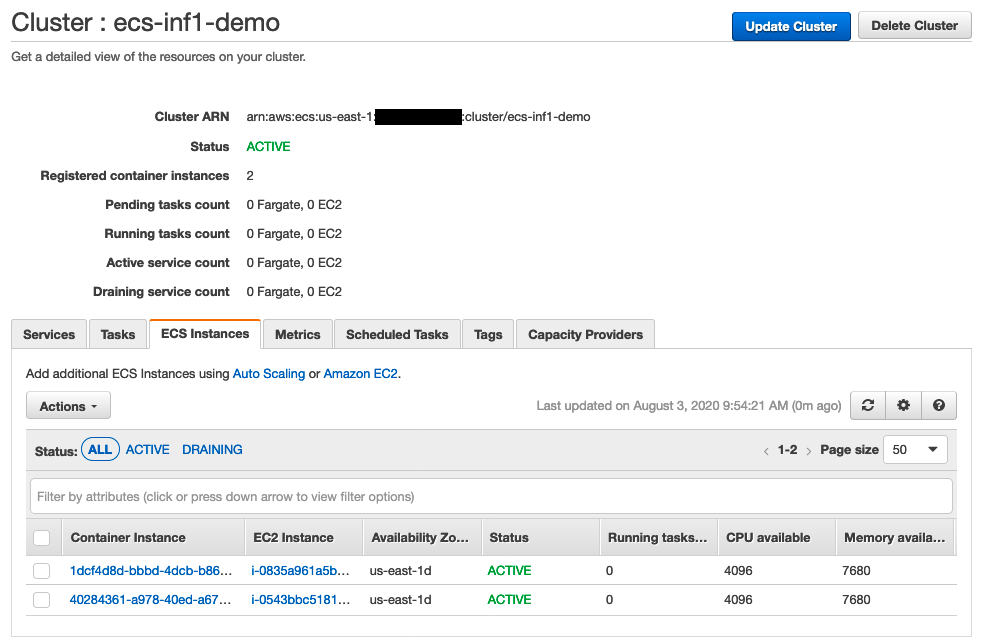Open the Capacity Providers tab

[x=585, y=334]
